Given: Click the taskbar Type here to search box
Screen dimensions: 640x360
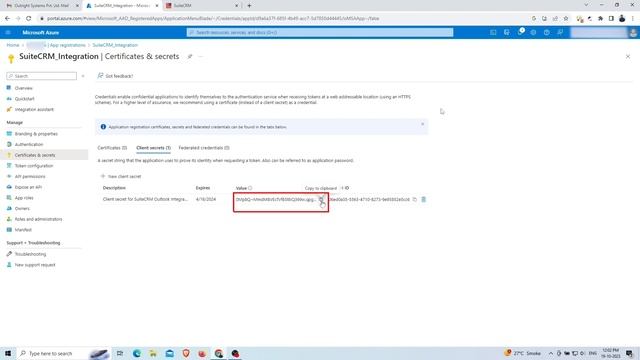Looking at the screenshot, I should click(x=64, y=353).
